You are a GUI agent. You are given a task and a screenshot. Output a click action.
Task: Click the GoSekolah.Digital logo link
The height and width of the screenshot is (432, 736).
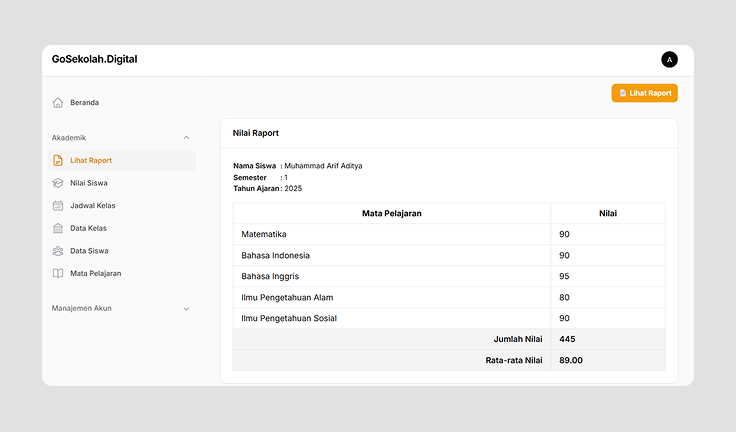pyautogui.click(x=95, y=59)
